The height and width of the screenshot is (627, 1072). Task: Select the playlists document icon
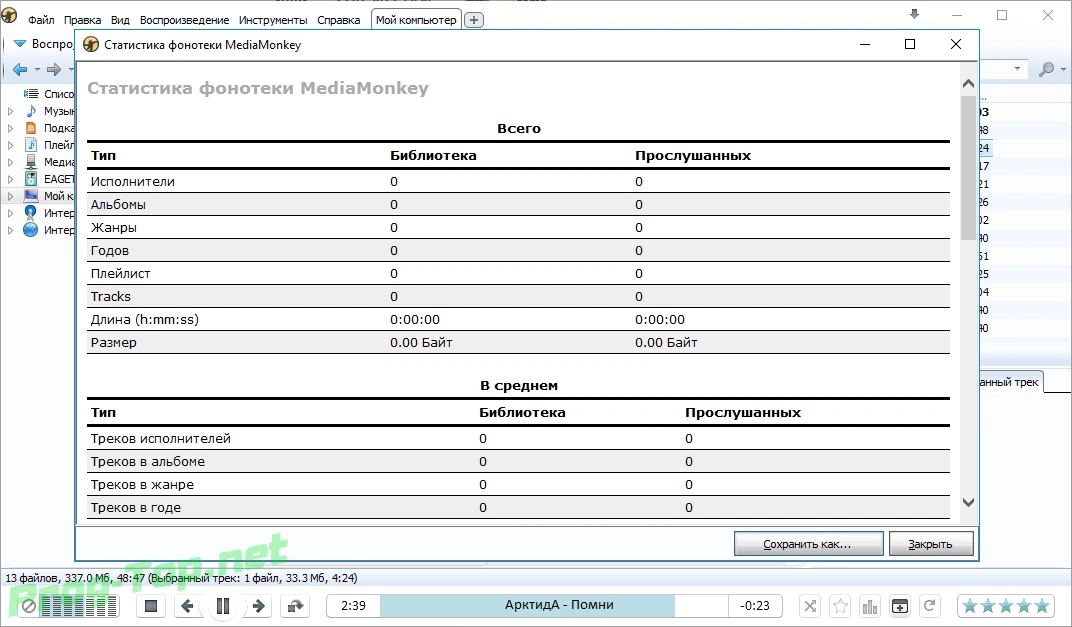pos(31,145)
